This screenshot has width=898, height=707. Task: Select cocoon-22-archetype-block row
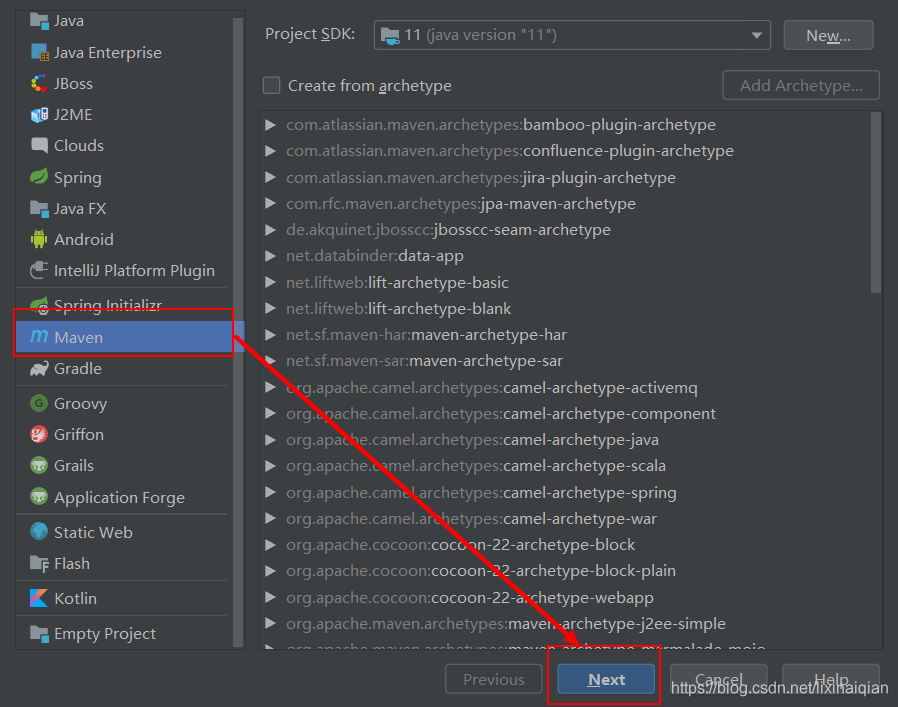pyautogui.click(x=564, y=545)
